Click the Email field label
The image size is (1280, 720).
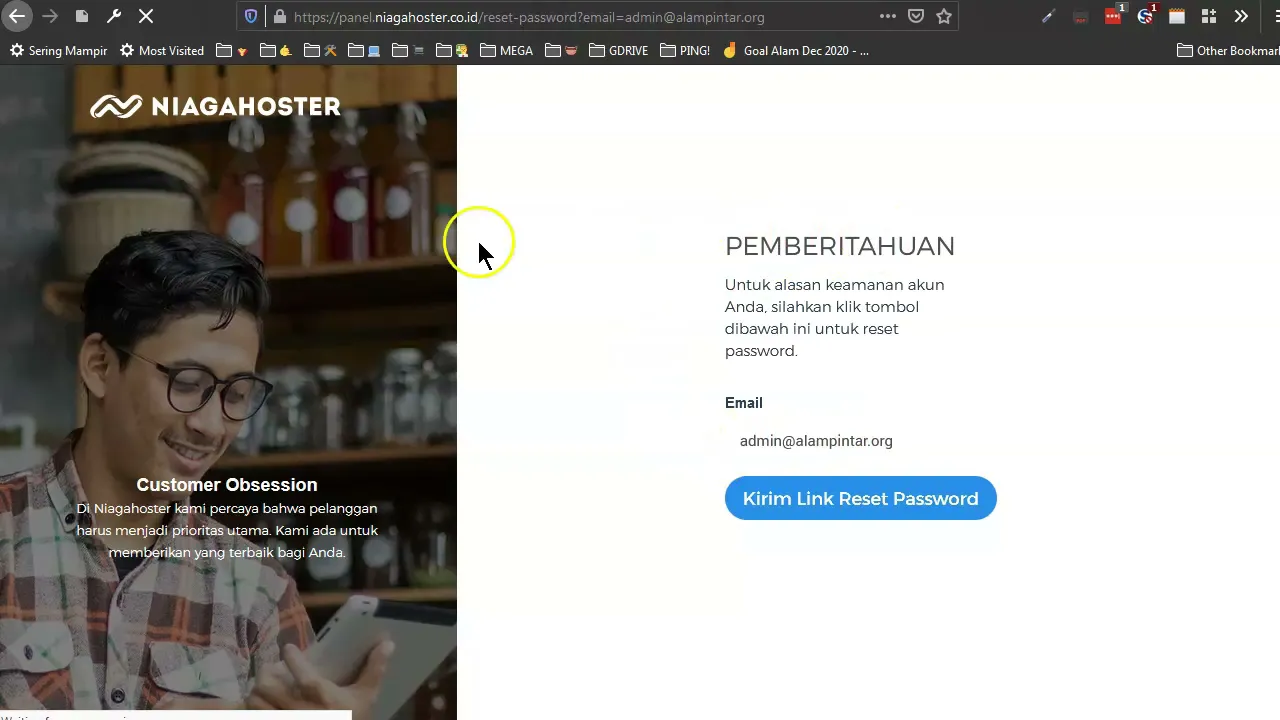(x=744, y=403)
